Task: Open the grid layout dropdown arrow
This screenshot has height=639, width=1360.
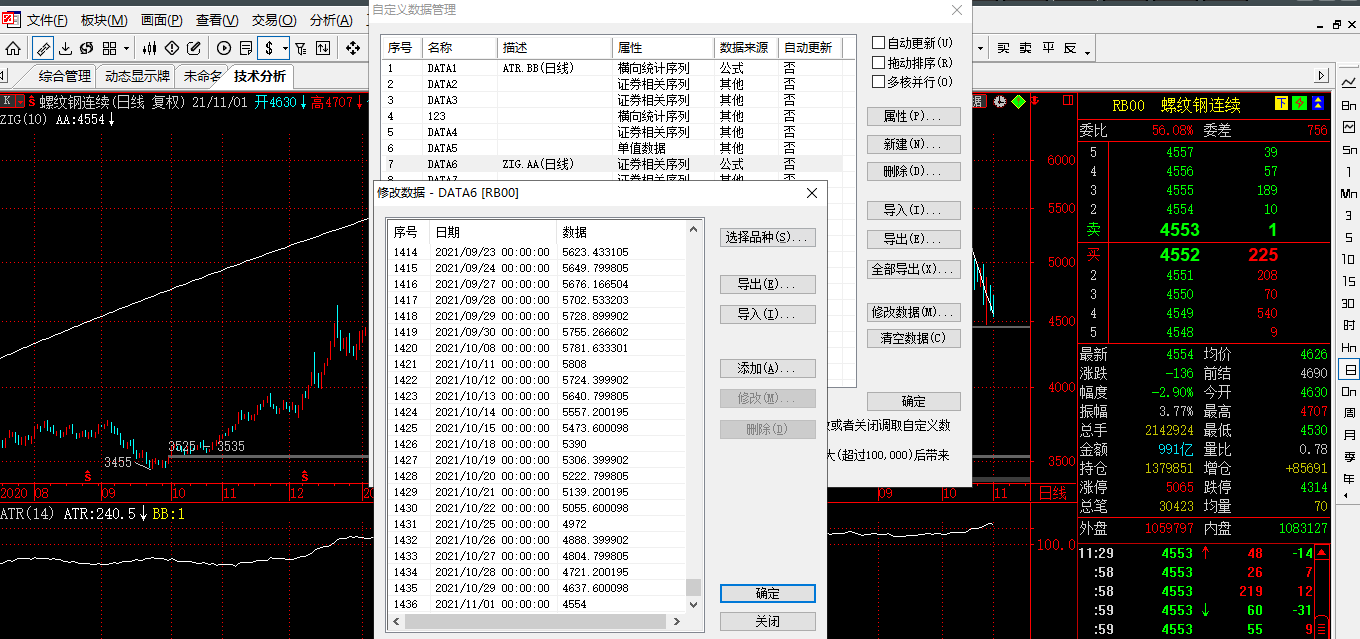Action: [125, 48]
